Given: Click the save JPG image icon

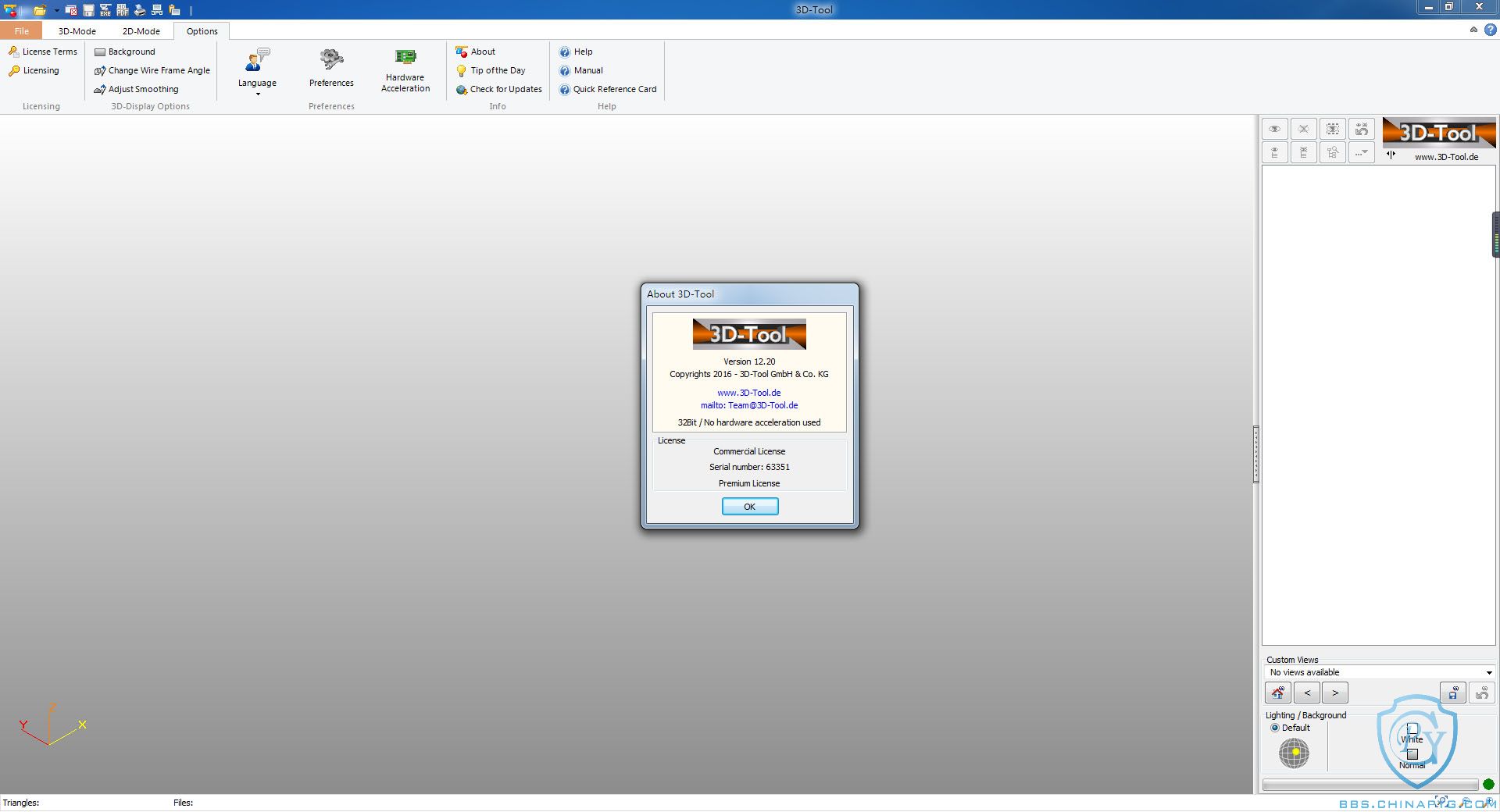Looking at the screenshot, I should 157,10.
